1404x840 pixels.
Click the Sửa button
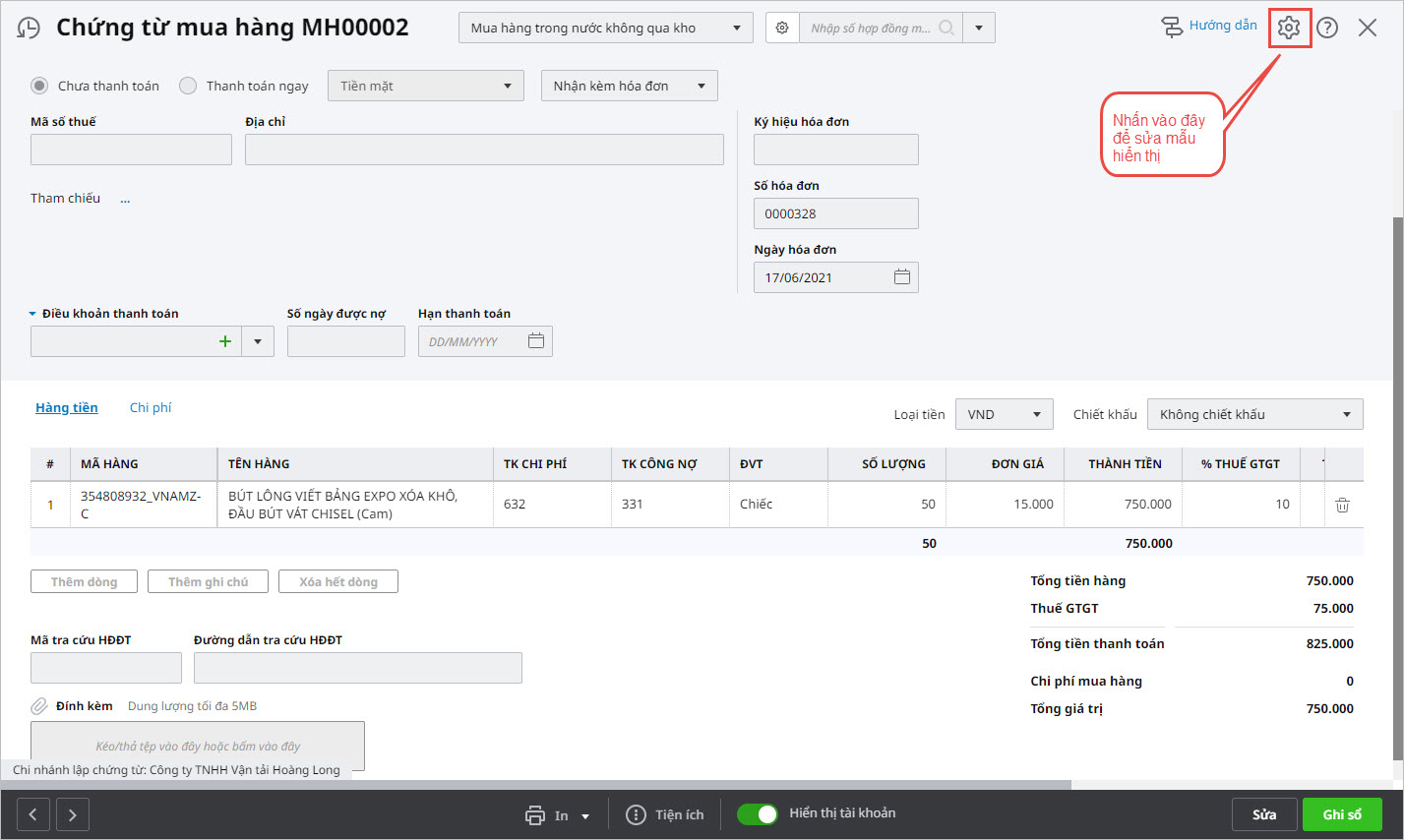[x=1263, y=814]
